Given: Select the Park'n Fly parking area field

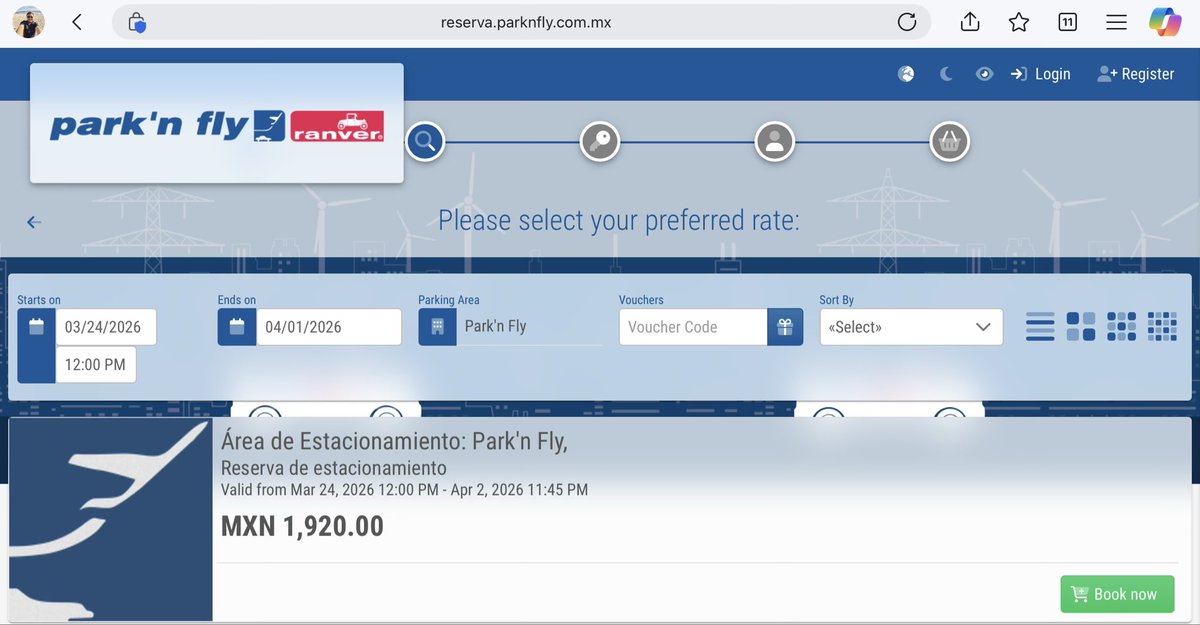Looking at the screenshot, I should [530, 327].
